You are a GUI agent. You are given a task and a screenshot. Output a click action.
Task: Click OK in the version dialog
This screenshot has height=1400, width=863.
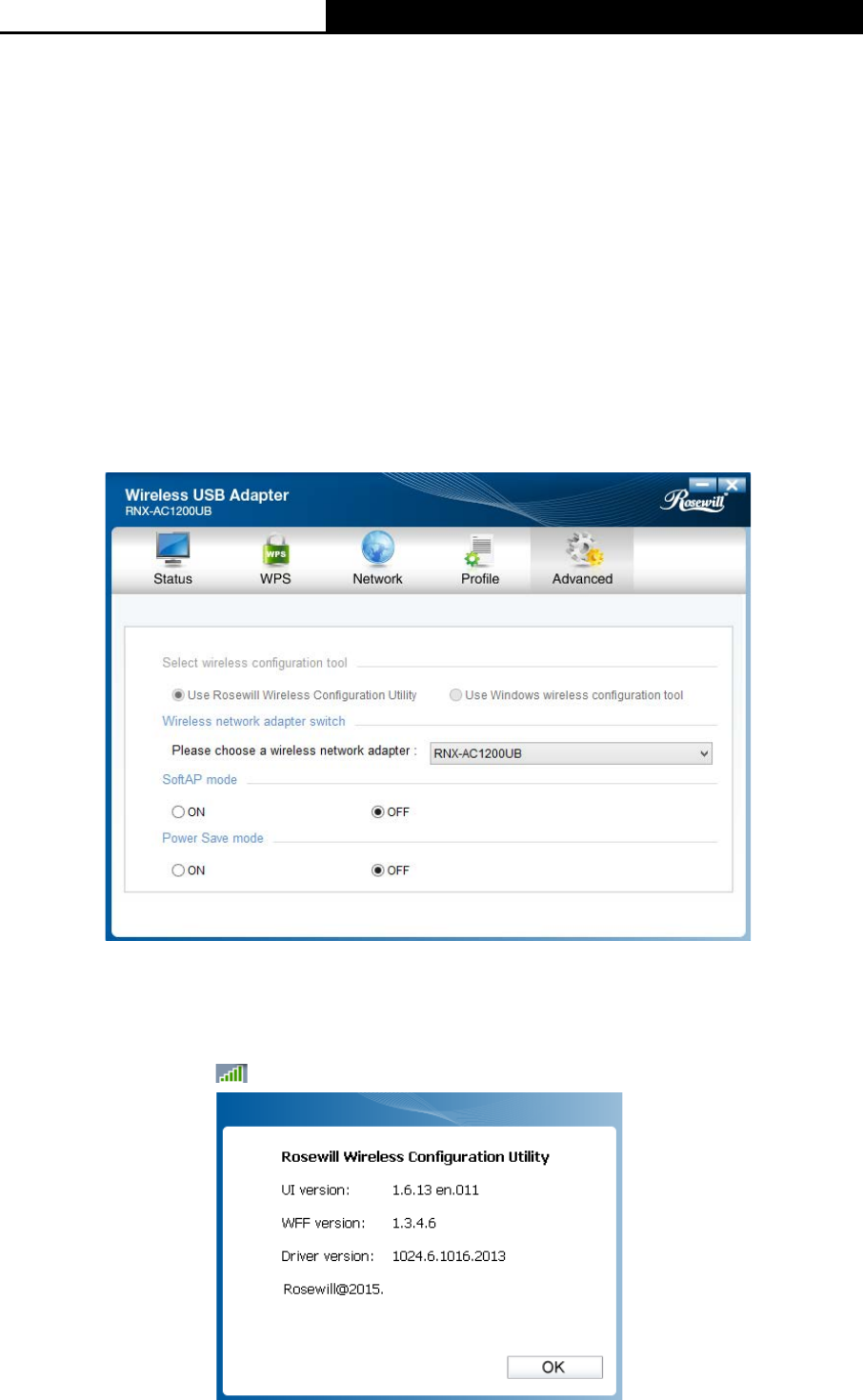[x=554, y=1368]
